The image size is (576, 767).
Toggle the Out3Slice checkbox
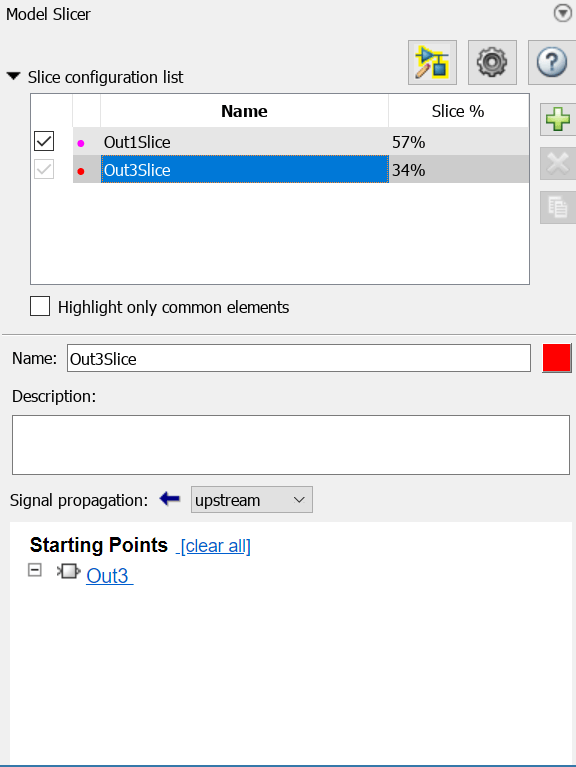coord(44,170)
